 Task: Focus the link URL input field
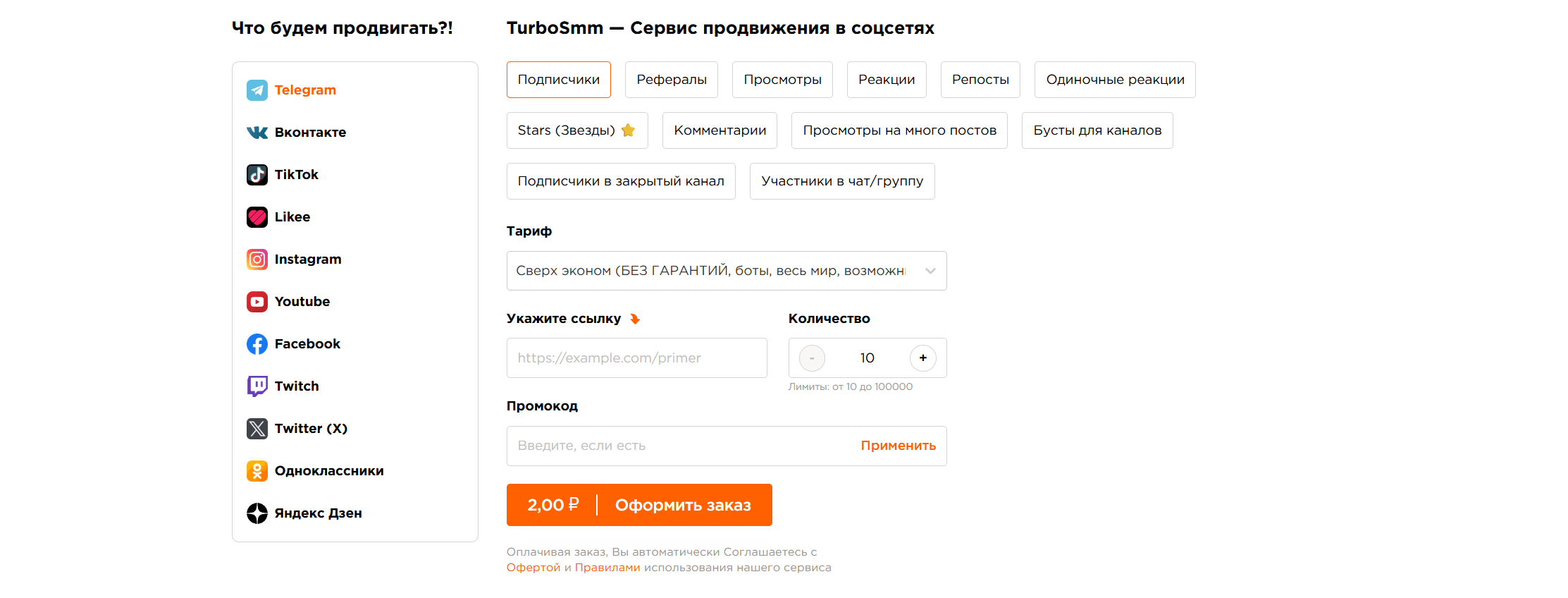point(636,358)
